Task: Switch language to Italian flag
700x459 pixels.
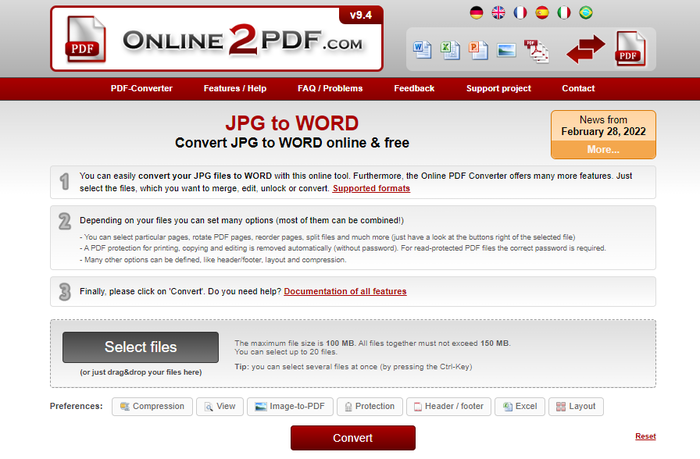Action: point(564,13)
